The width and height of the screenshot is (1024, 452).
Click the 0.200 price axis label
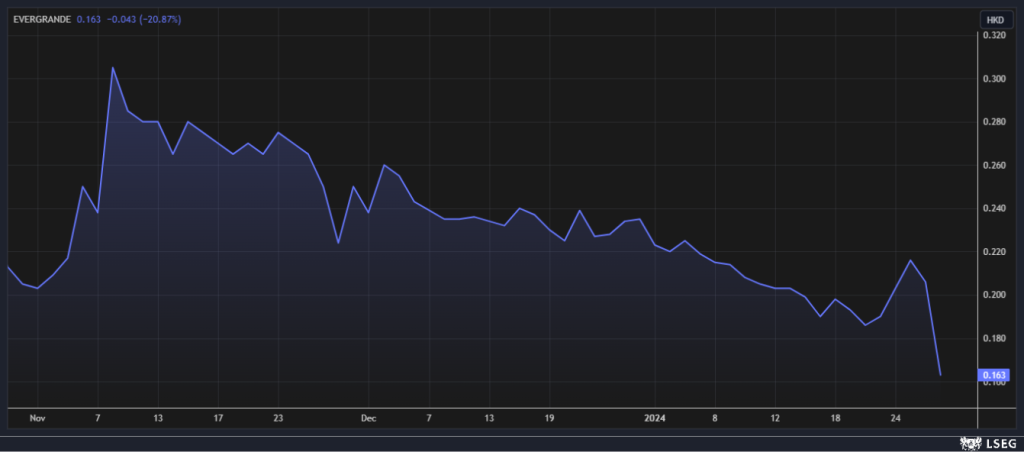click(x=995, y=295)
